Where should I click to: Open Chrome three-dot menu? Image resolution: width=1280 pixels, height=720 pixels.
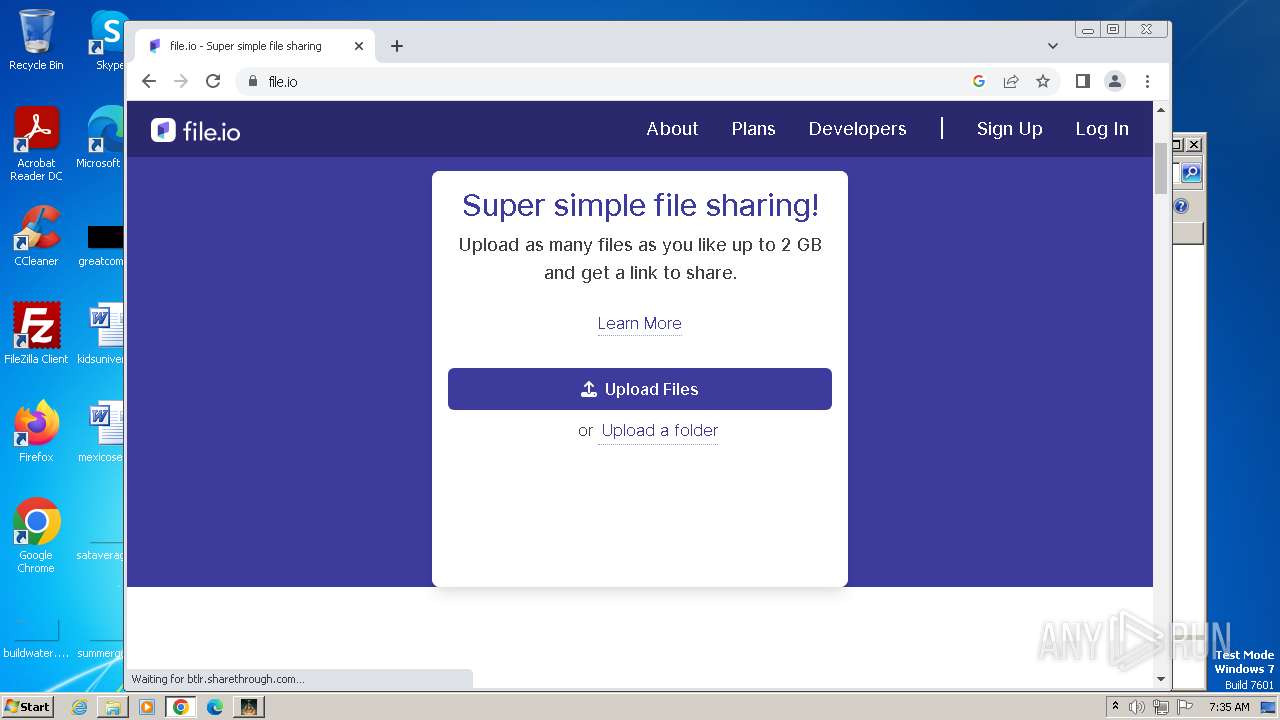click(x=1147, y=81)
